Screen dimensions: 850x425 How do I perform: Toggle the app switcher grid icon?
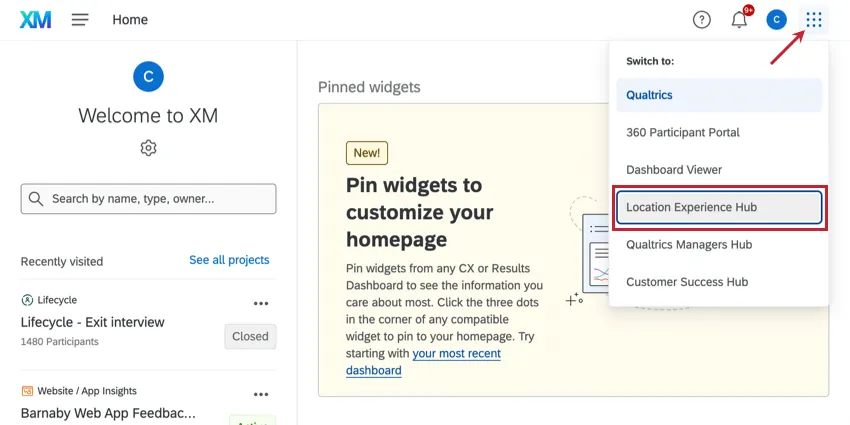(814, 20)
